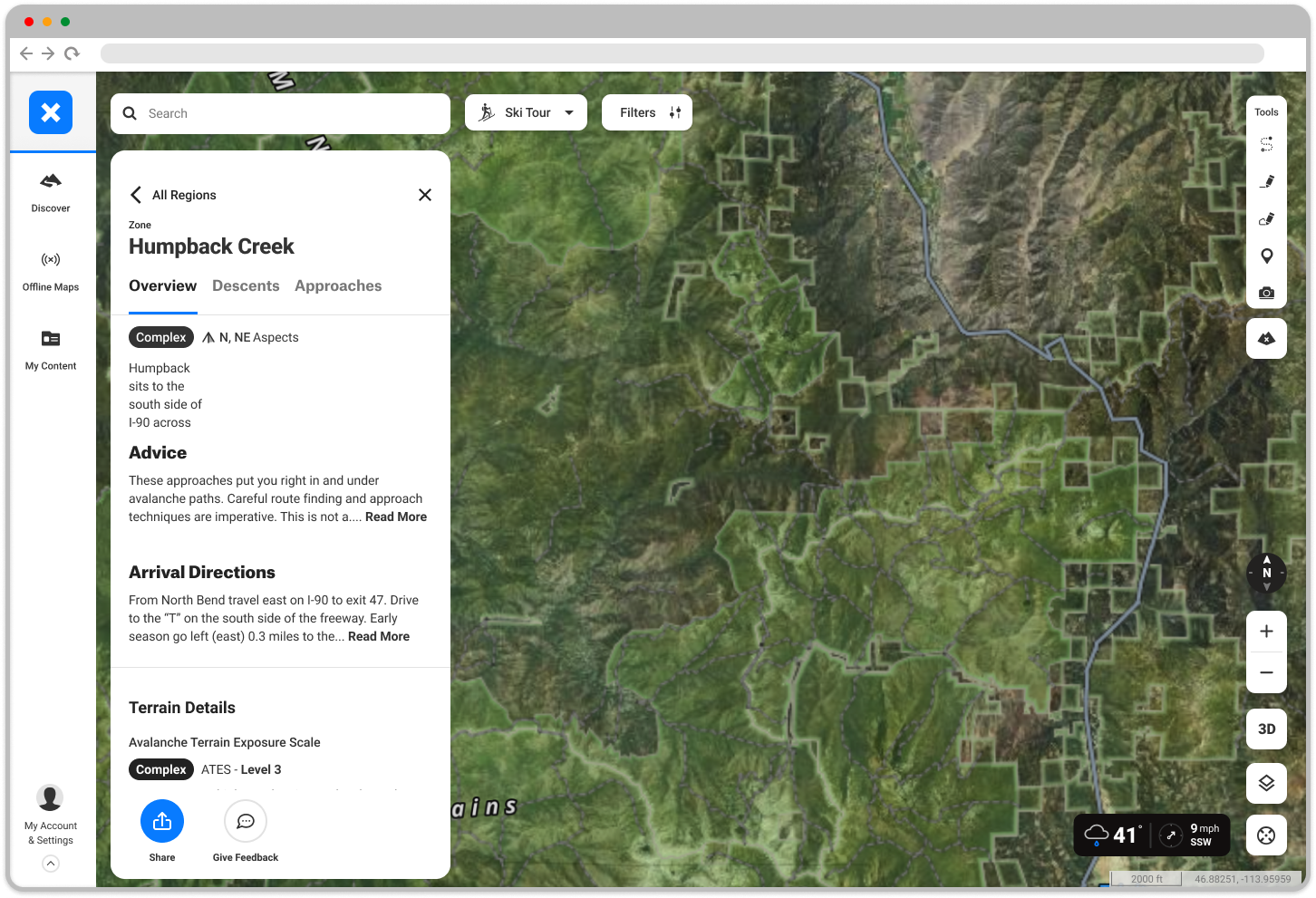Zoom in on the map
Viewport: 1316px width, 898px height.
click(1267, 632)
